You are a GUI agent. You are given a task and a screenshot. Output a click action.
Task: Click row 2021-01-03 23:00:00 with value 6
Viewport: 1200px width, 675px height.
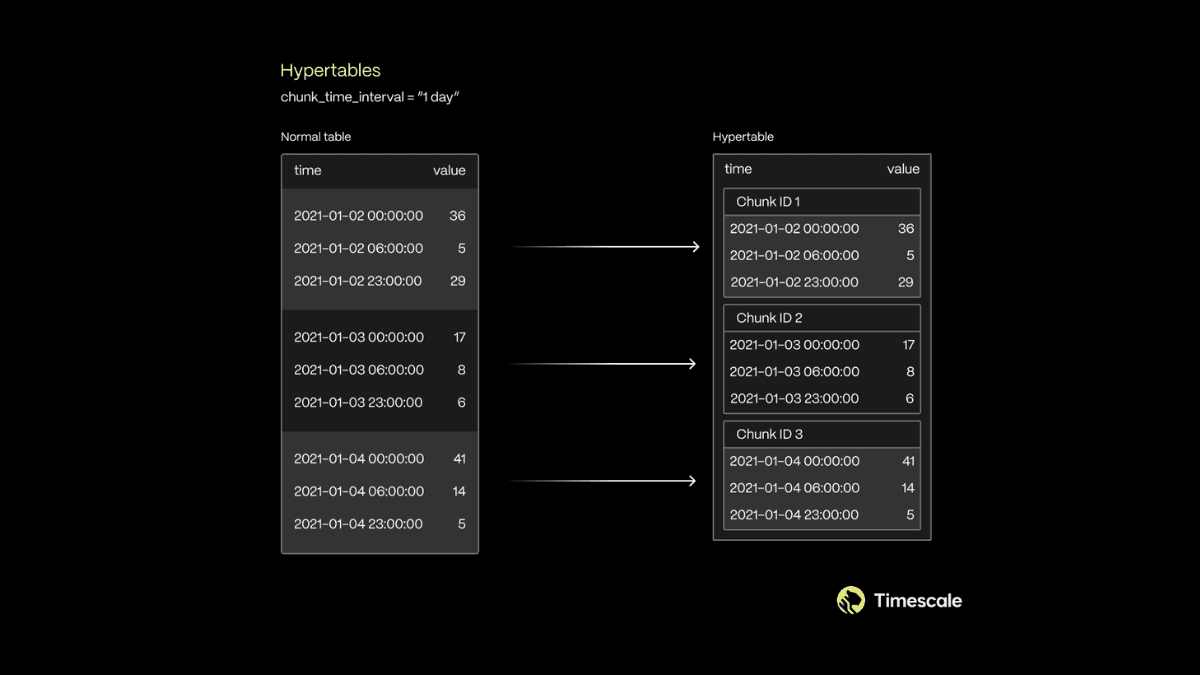[x=357, y=402]
